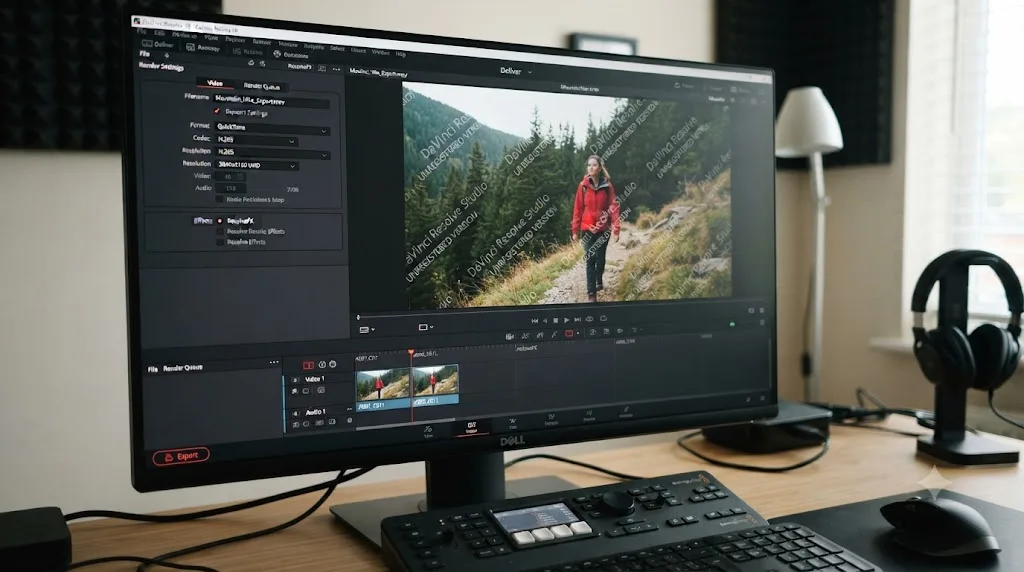The height and width of the screenshot is (572, 1024).
Task: Open the viewer mode dropdown below scrub bar
Action: (x=367, y=330)
